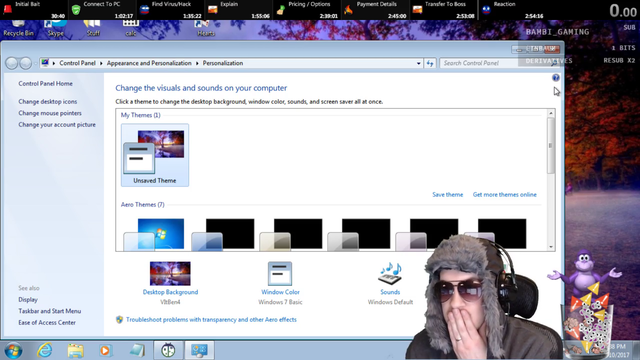Click the Aero Themes (7) heading
Screen dimensions: 640x360
pyautogui.click(x=142, y=204)
